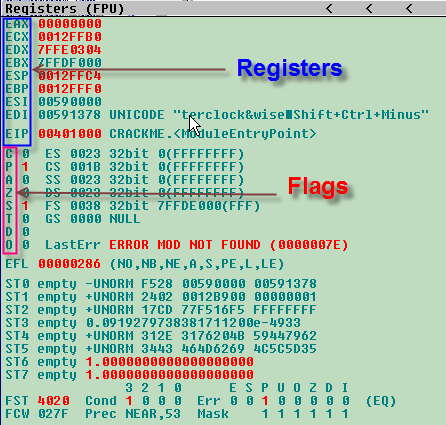Toggle the C carry flag value
The image size is (446, 425).
point(26,154)
